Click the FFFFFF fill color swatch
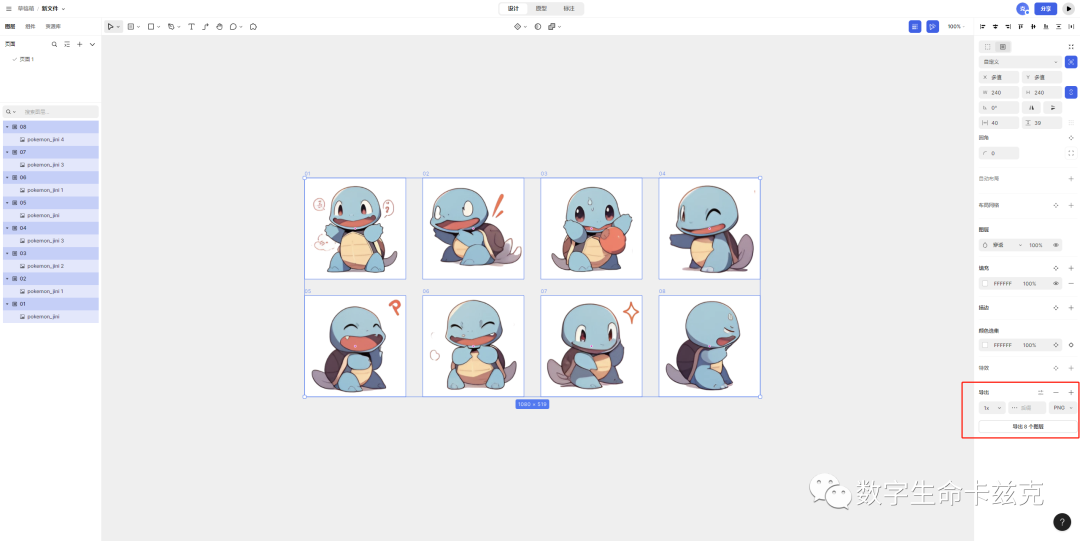The image size is (1080, 541). tap(986, 283)
